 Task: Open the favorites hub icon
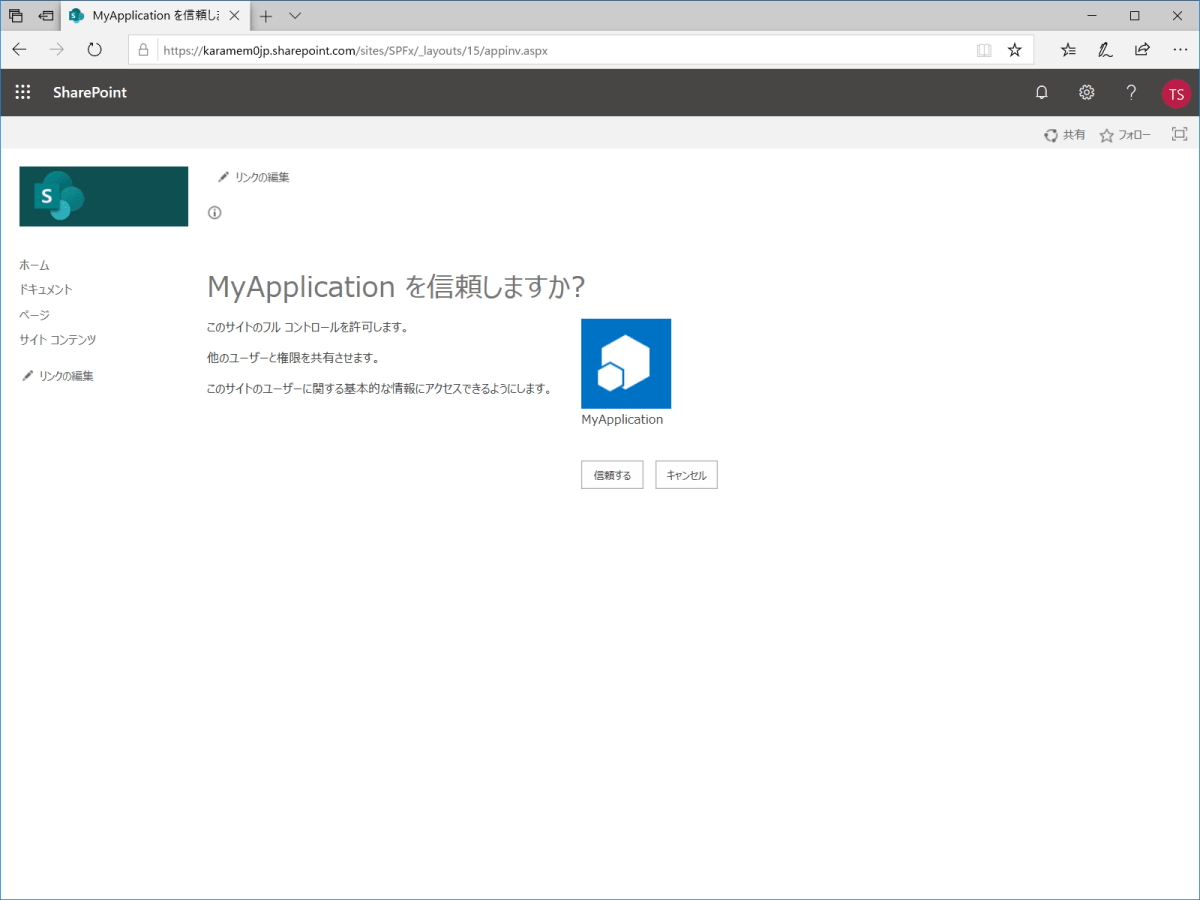1068,50
